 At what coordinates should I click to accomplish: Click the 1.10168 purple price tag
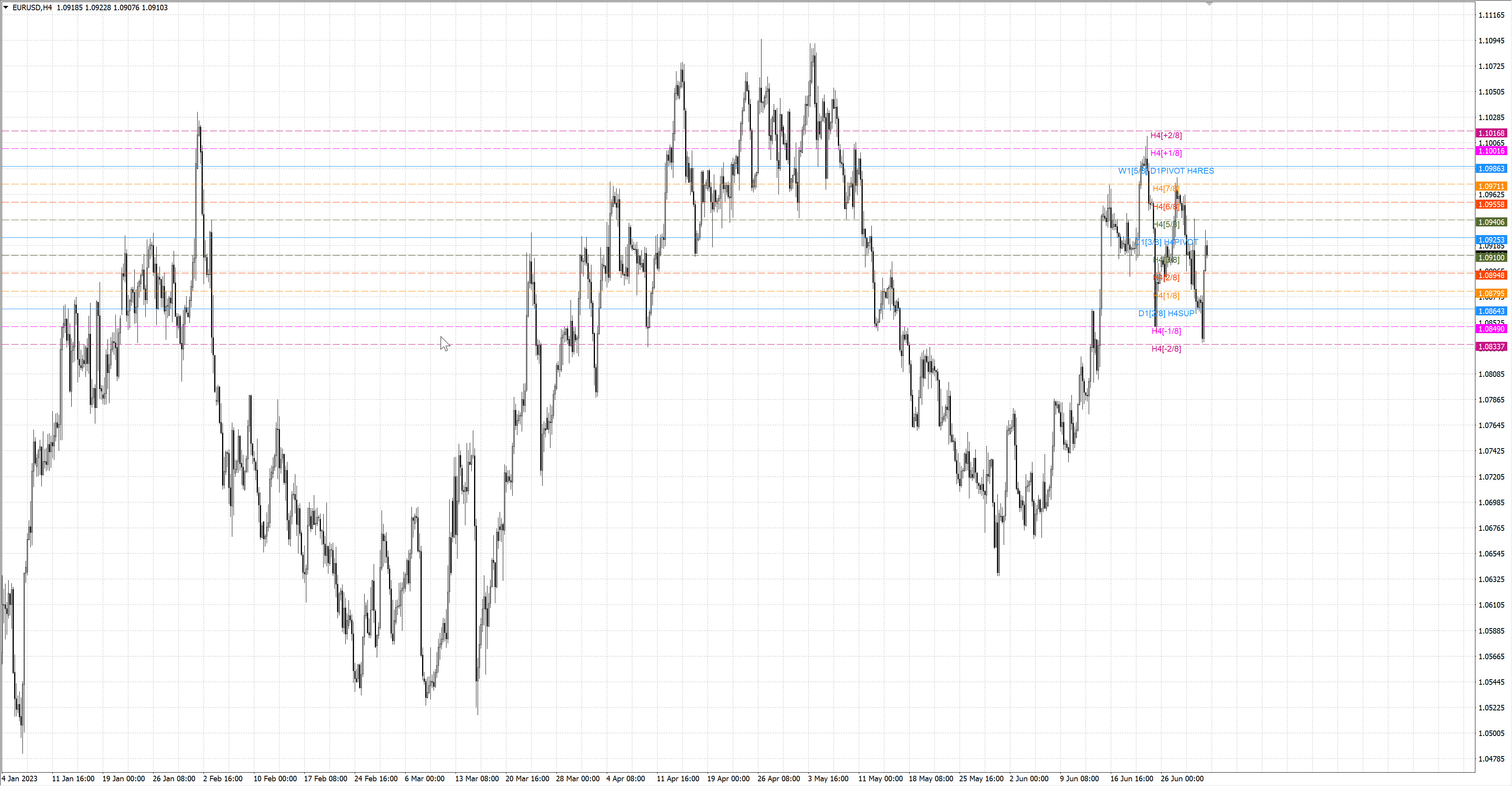(x=1491, y=133)
